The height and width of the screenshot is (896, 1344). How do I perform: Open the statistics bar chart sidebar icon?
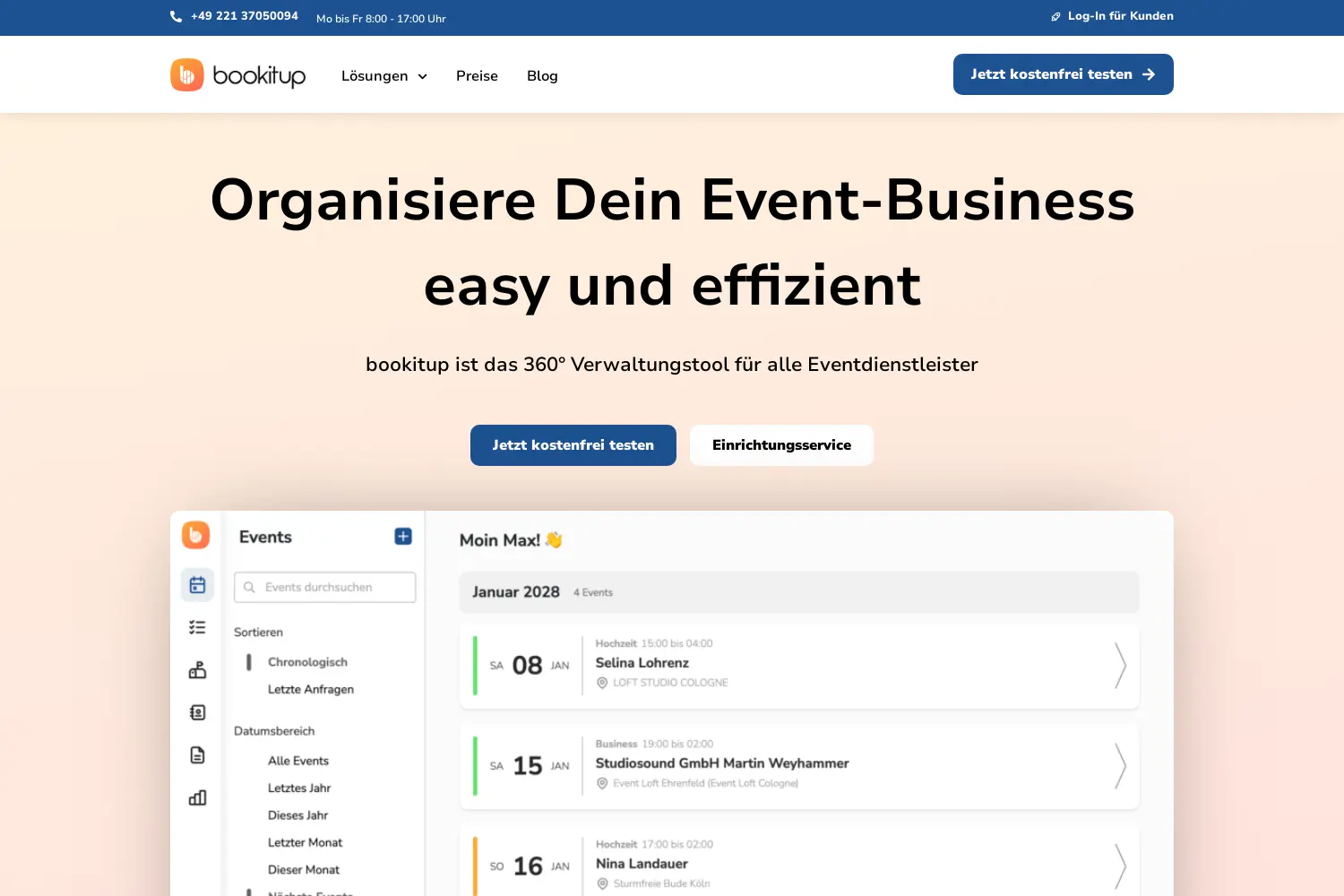(197, 797)
